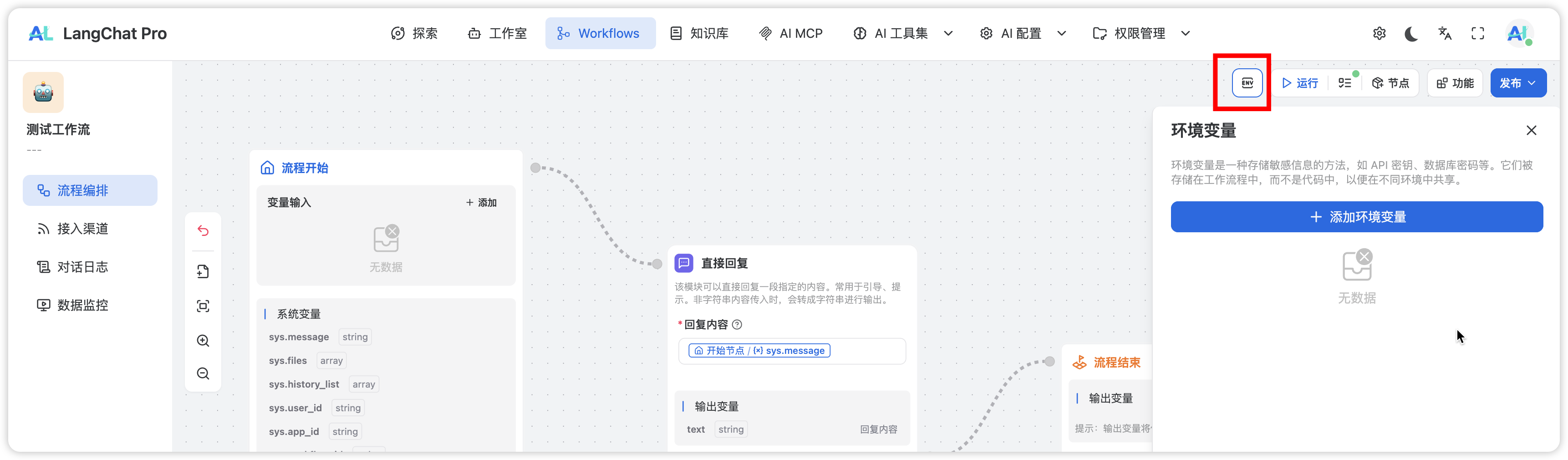Screen dimensions: 1568x460
Task: Open the settings gear in top bar
Action: coord(1380,34)
